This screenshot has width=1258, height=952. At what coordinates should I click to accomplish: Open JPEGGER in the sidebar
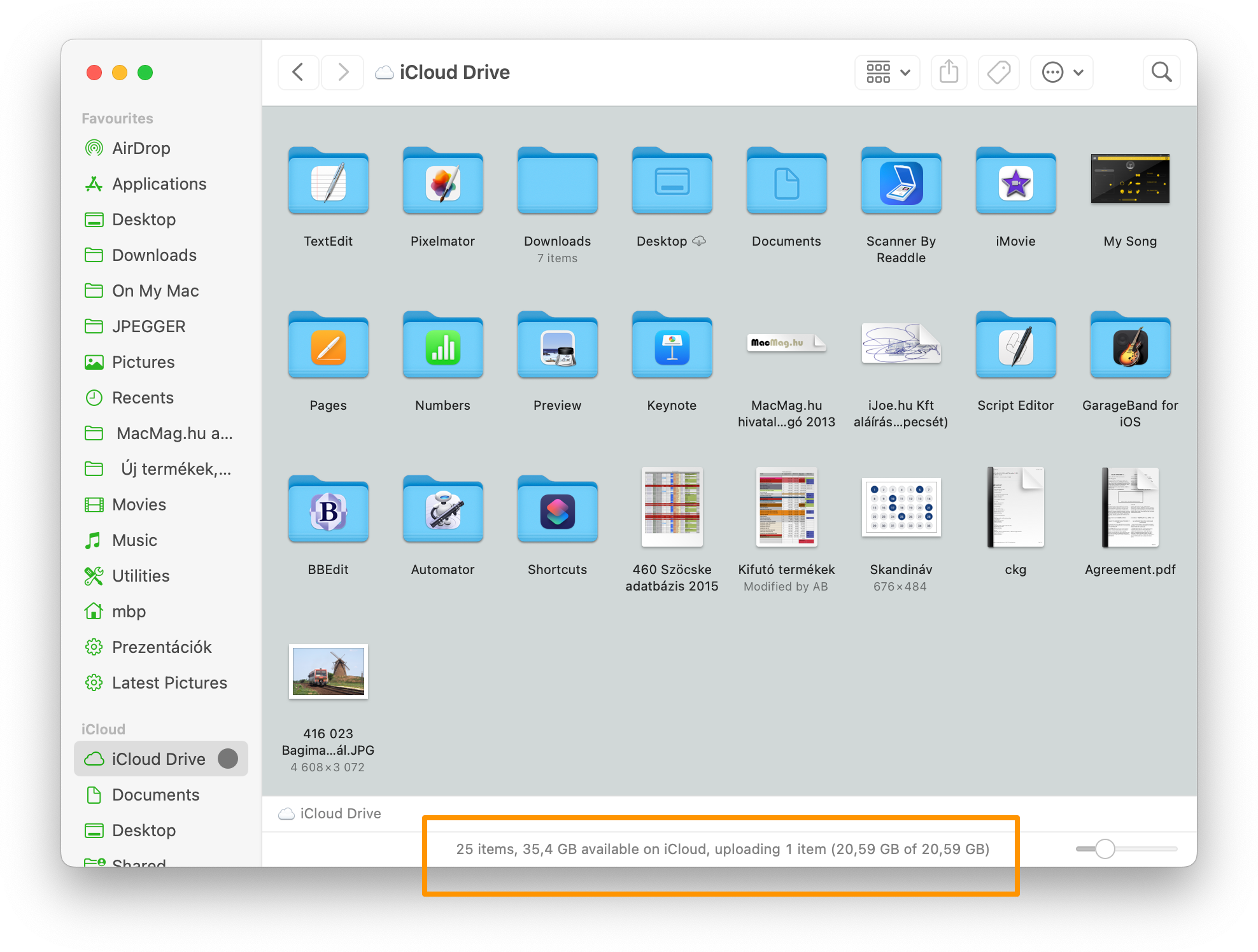160,326
